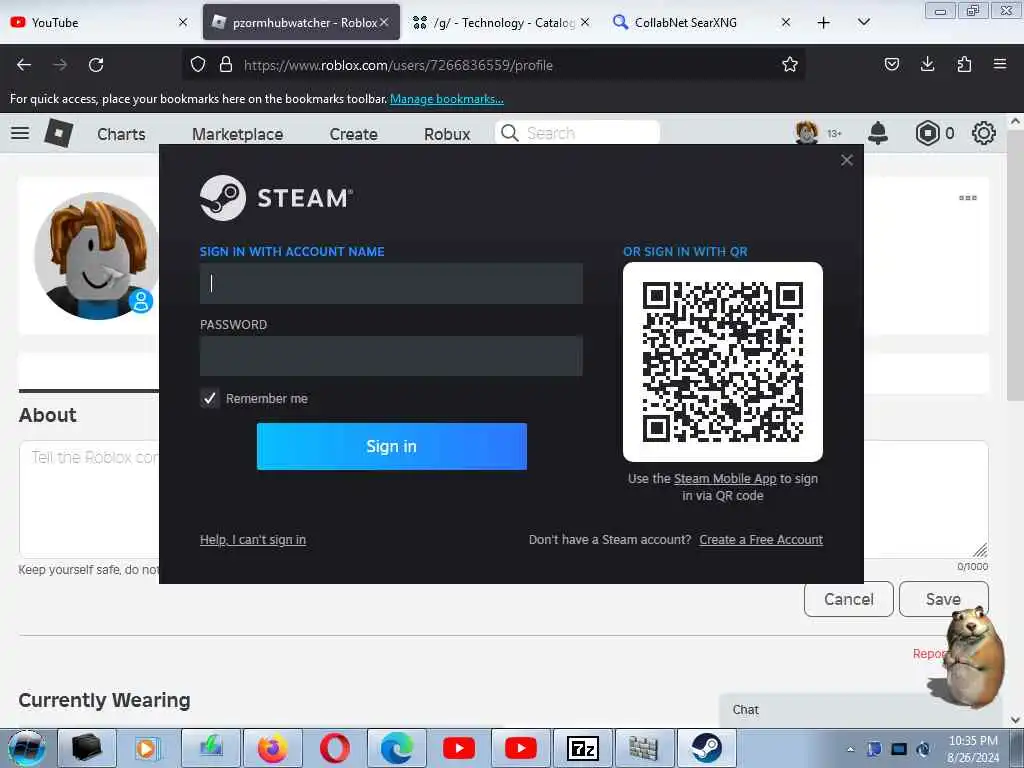The height and width of the screenshot is (768, 1024).
Task: Click the Roblox logo home icon
Action: [x=58, y=133]
